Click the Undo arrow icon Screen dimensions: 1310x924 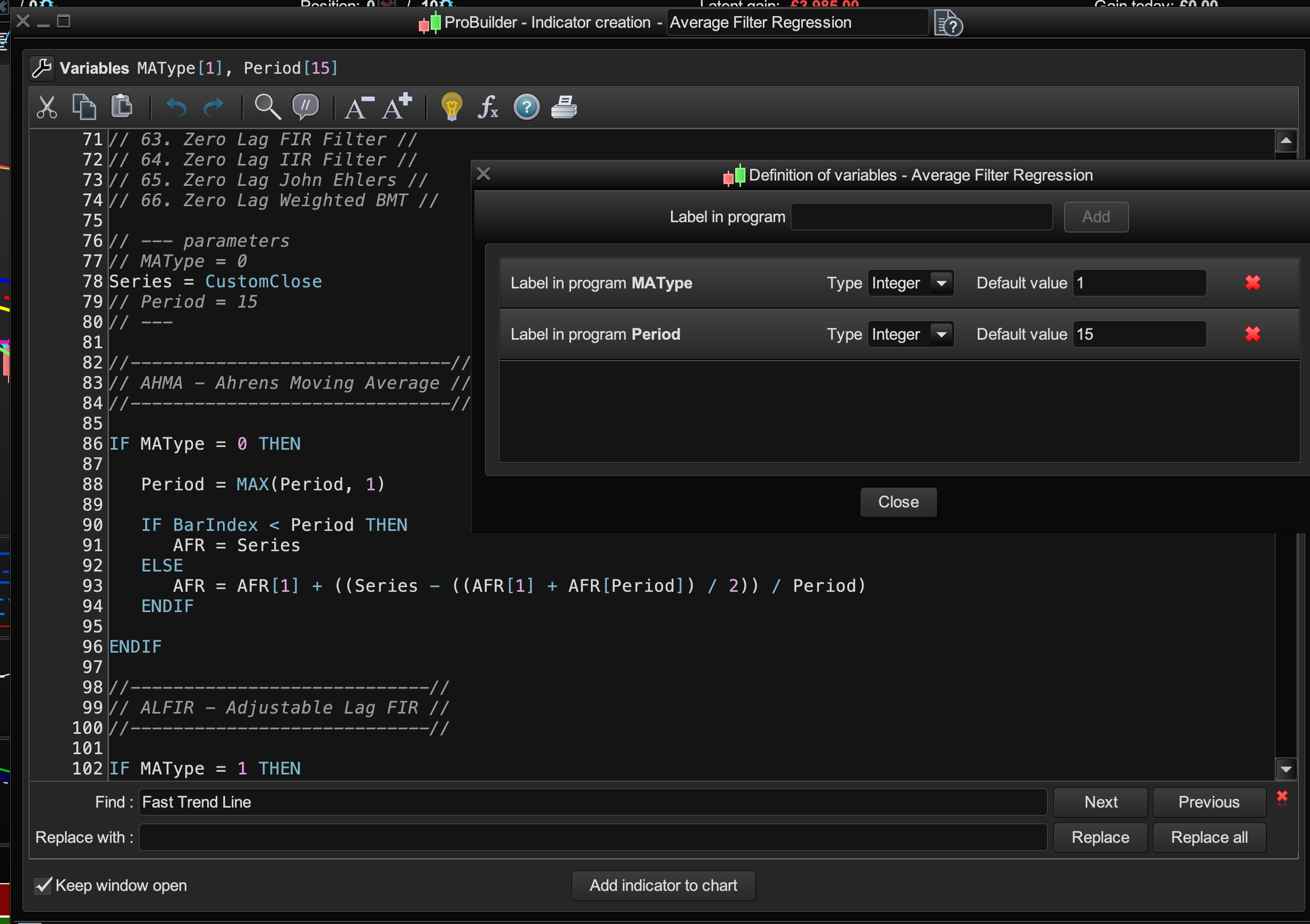tap(176, 107)
